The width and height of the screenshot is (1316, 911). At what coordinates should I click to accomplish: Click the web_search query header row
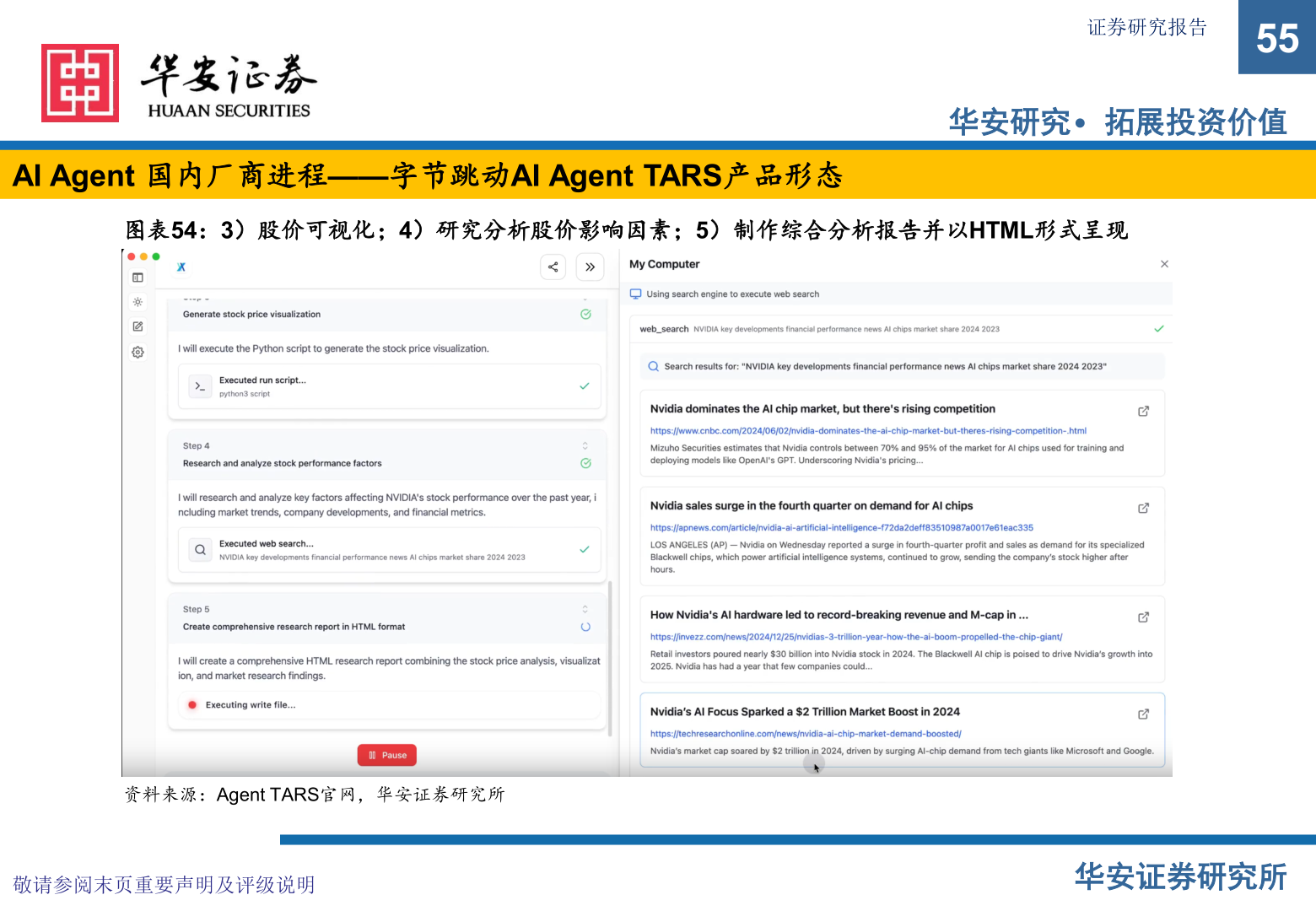pos(901,329)
